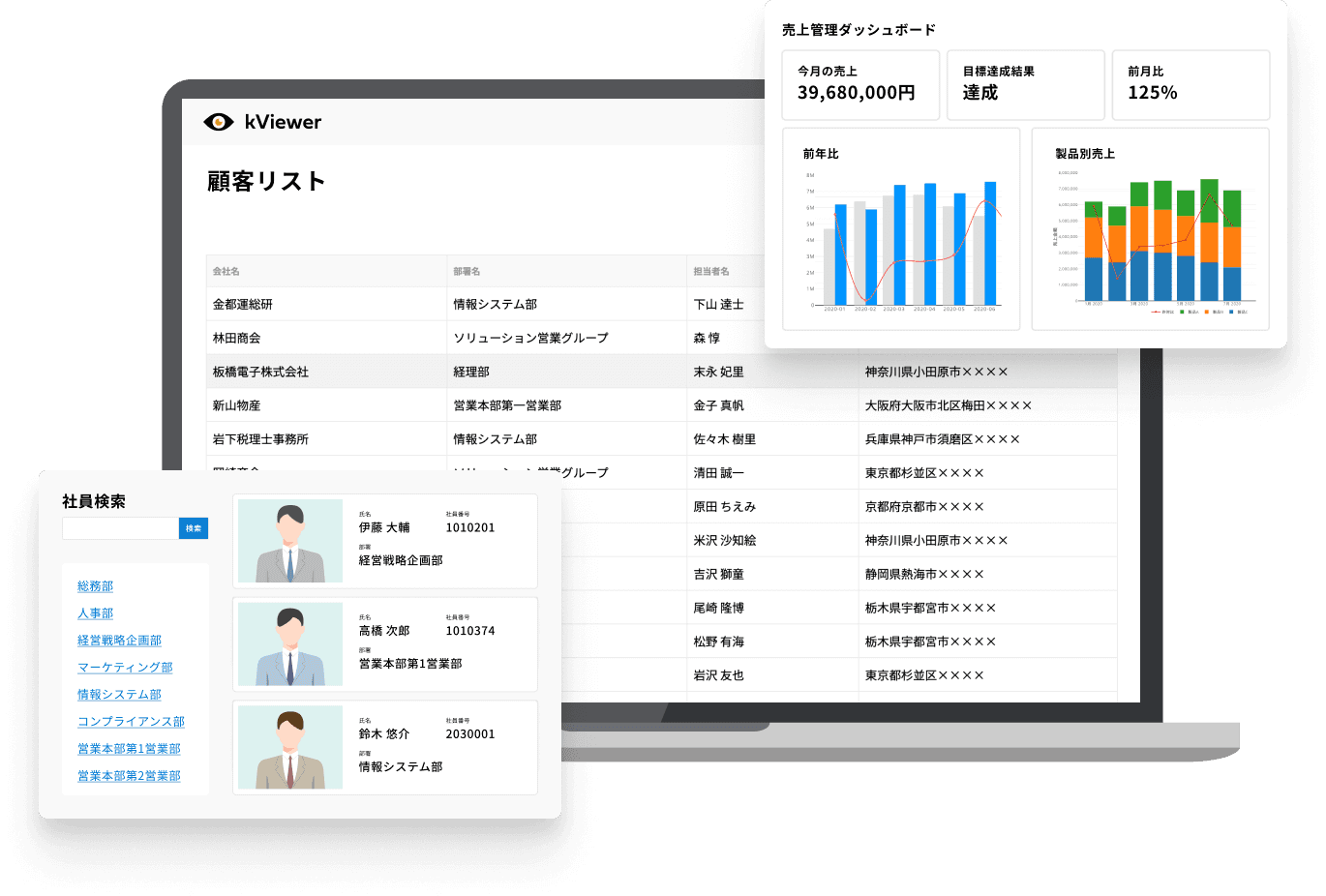
Task: Open the マーケティング部 link
Action: pyautogui.click(x=125, y=668)
